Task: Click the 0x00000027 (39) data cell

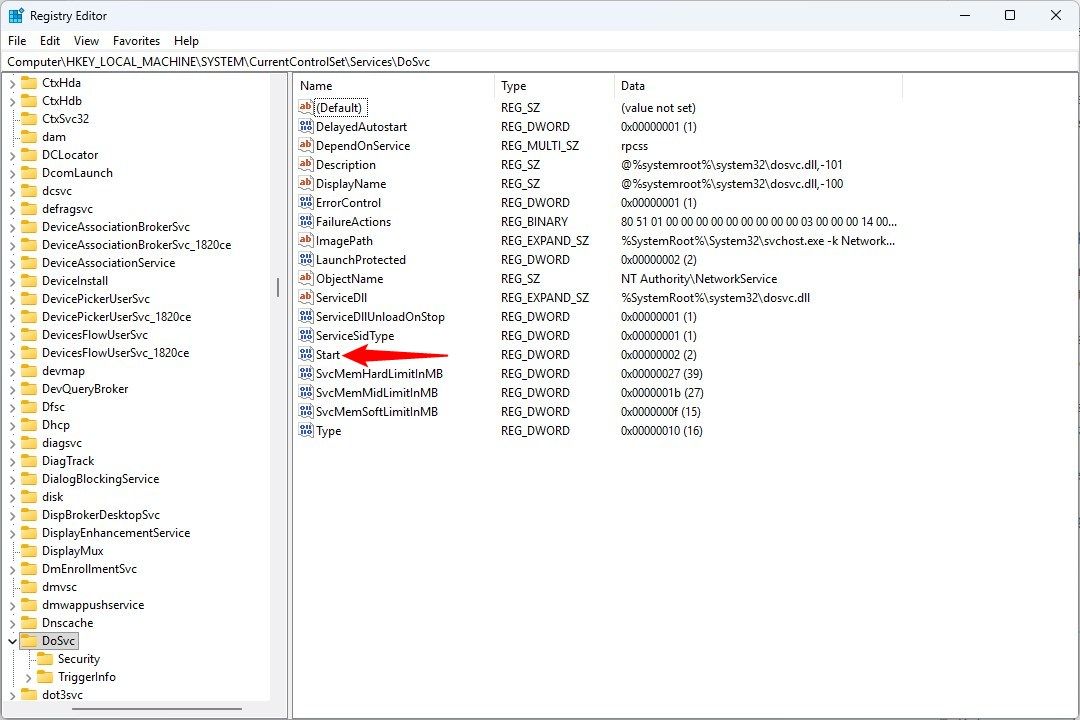Action: pyautogui.click(x=661, y=373)
